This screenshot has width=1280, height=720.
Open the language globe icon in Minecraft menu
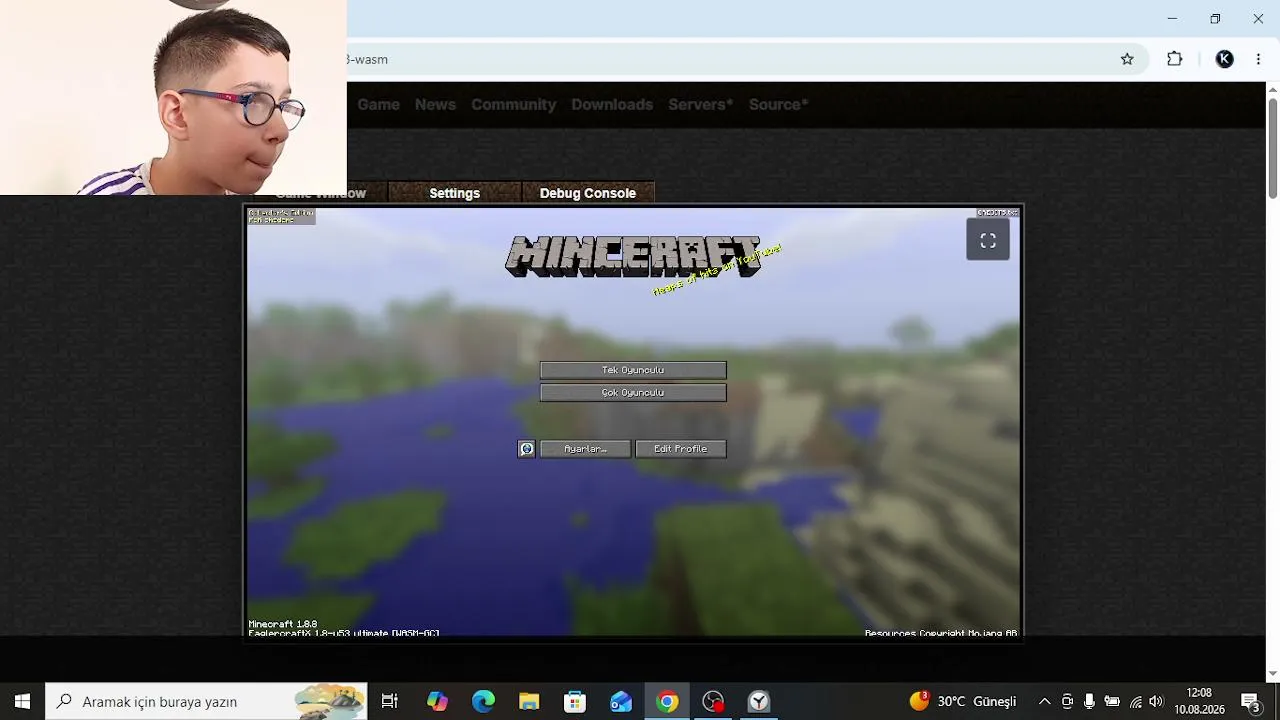(526, 449)
